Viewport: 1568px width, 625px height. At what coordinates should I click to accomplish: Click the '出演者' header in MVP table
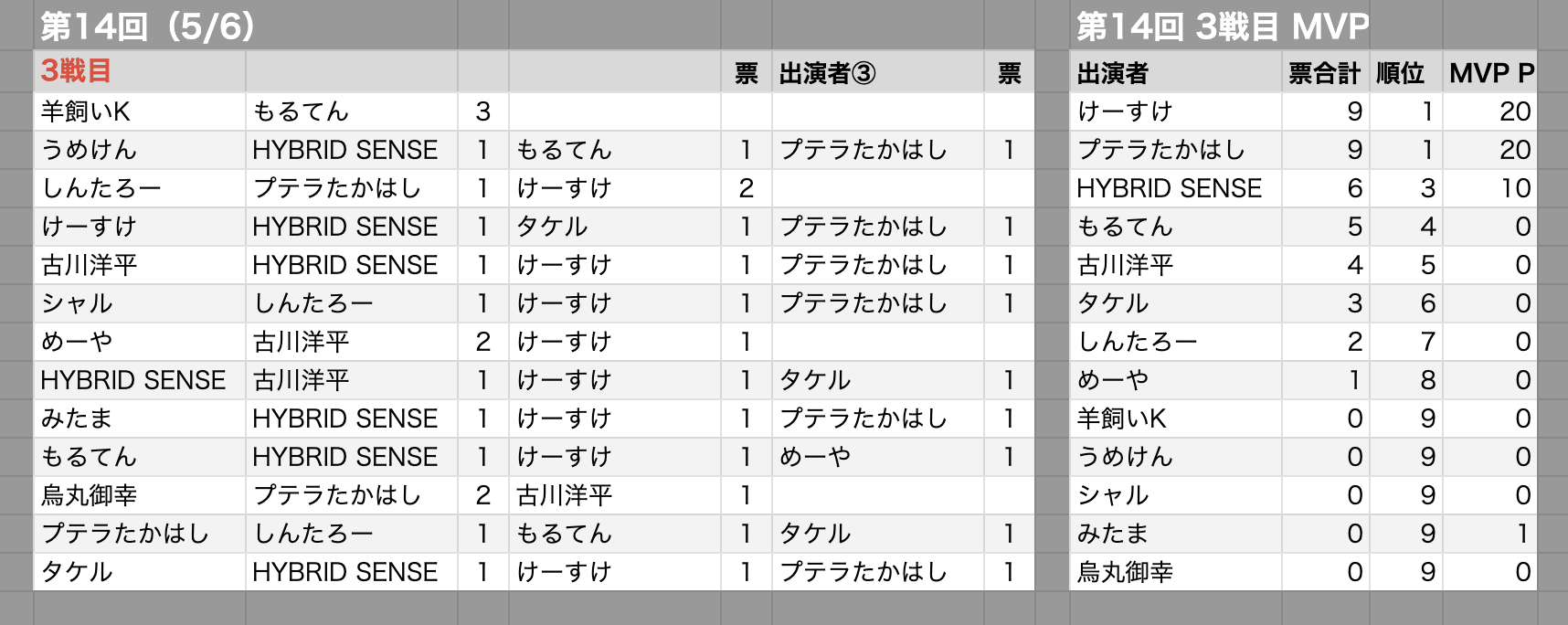tap(1112, 73)
